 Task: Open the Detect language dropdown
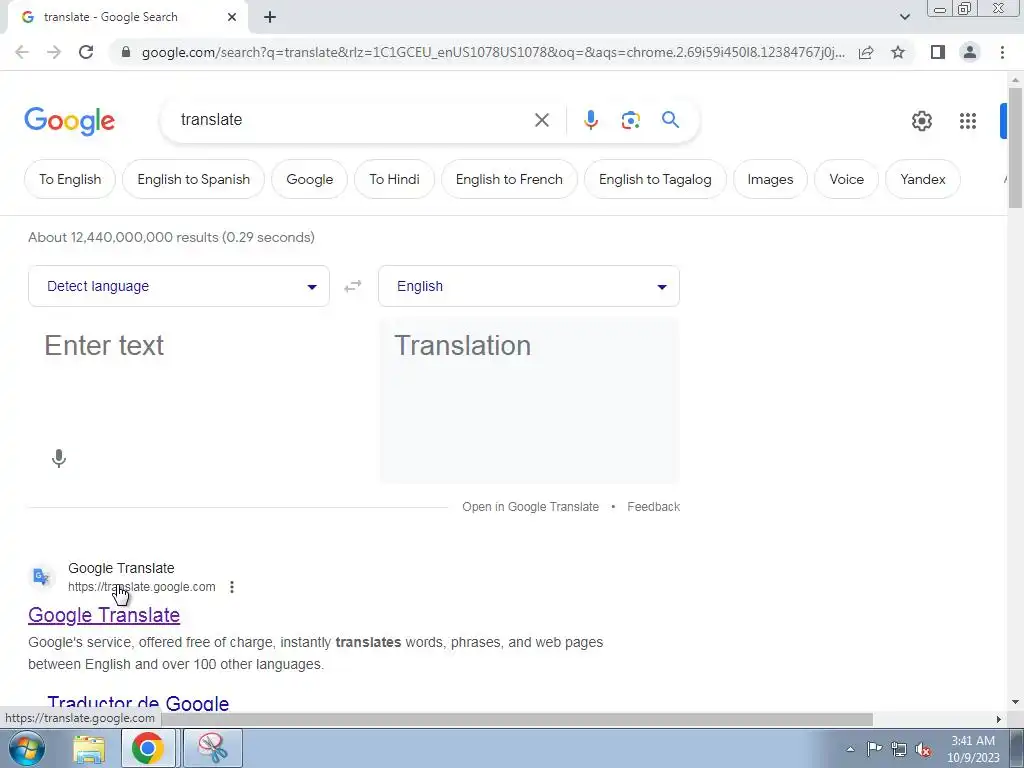click(x=179, y=286)
